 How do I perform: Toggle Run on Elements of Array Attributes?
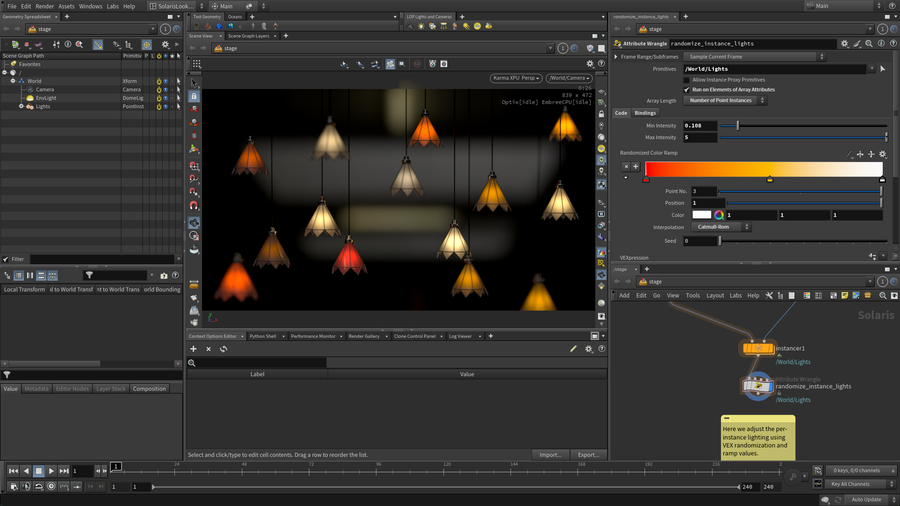tap(686, 90)
